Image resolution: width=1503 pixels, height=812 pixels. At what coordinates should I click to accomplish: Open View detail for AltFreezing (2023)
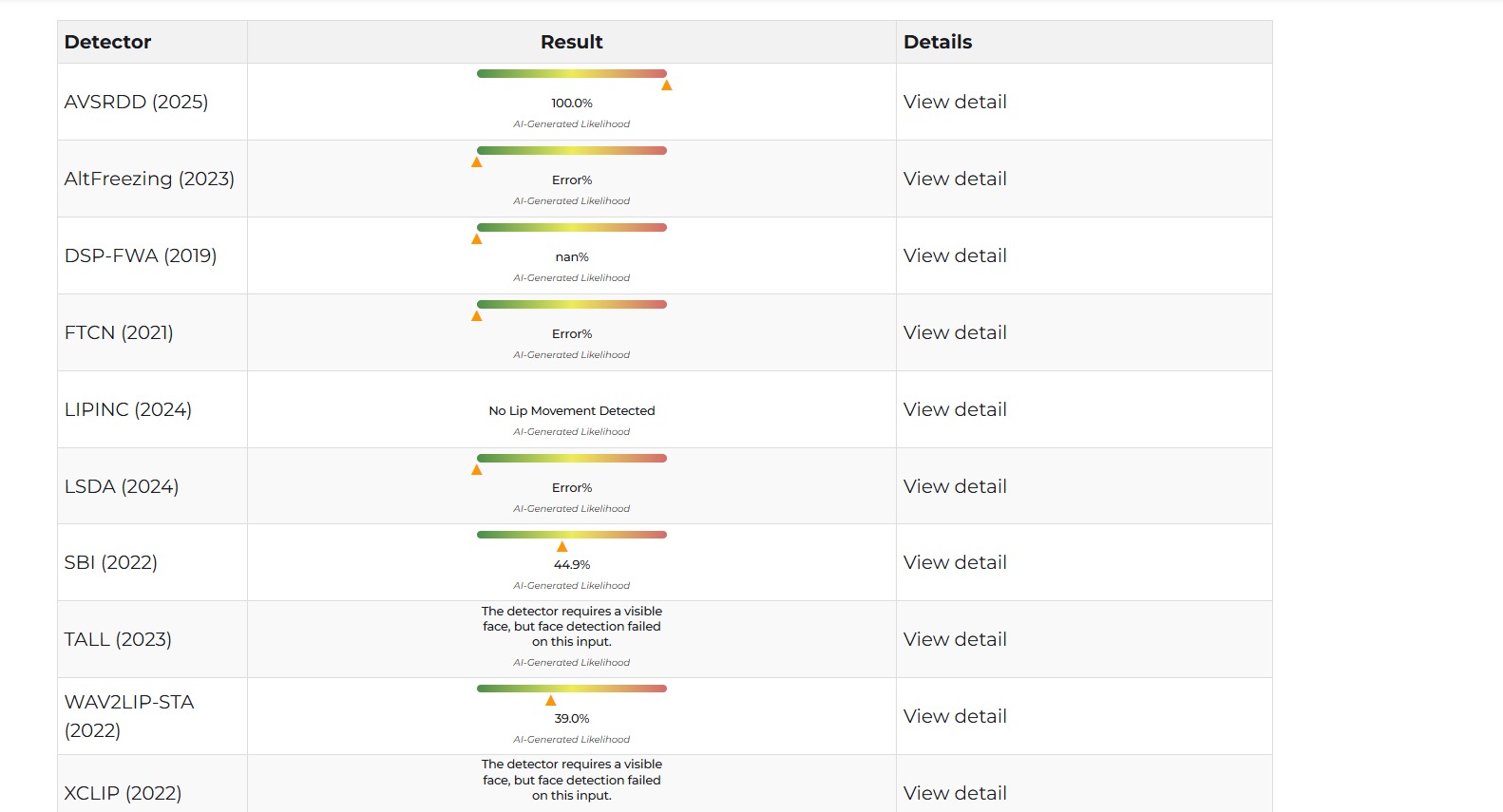point(955,179)
